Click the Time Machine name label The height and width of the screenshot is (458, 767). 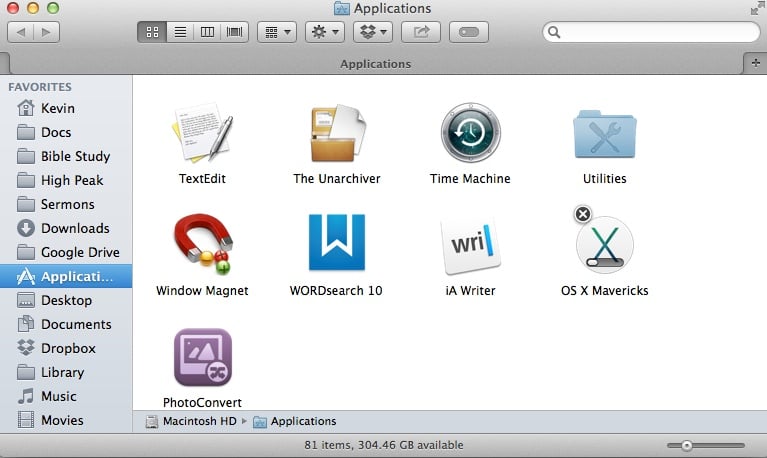(x=470, y=179)
